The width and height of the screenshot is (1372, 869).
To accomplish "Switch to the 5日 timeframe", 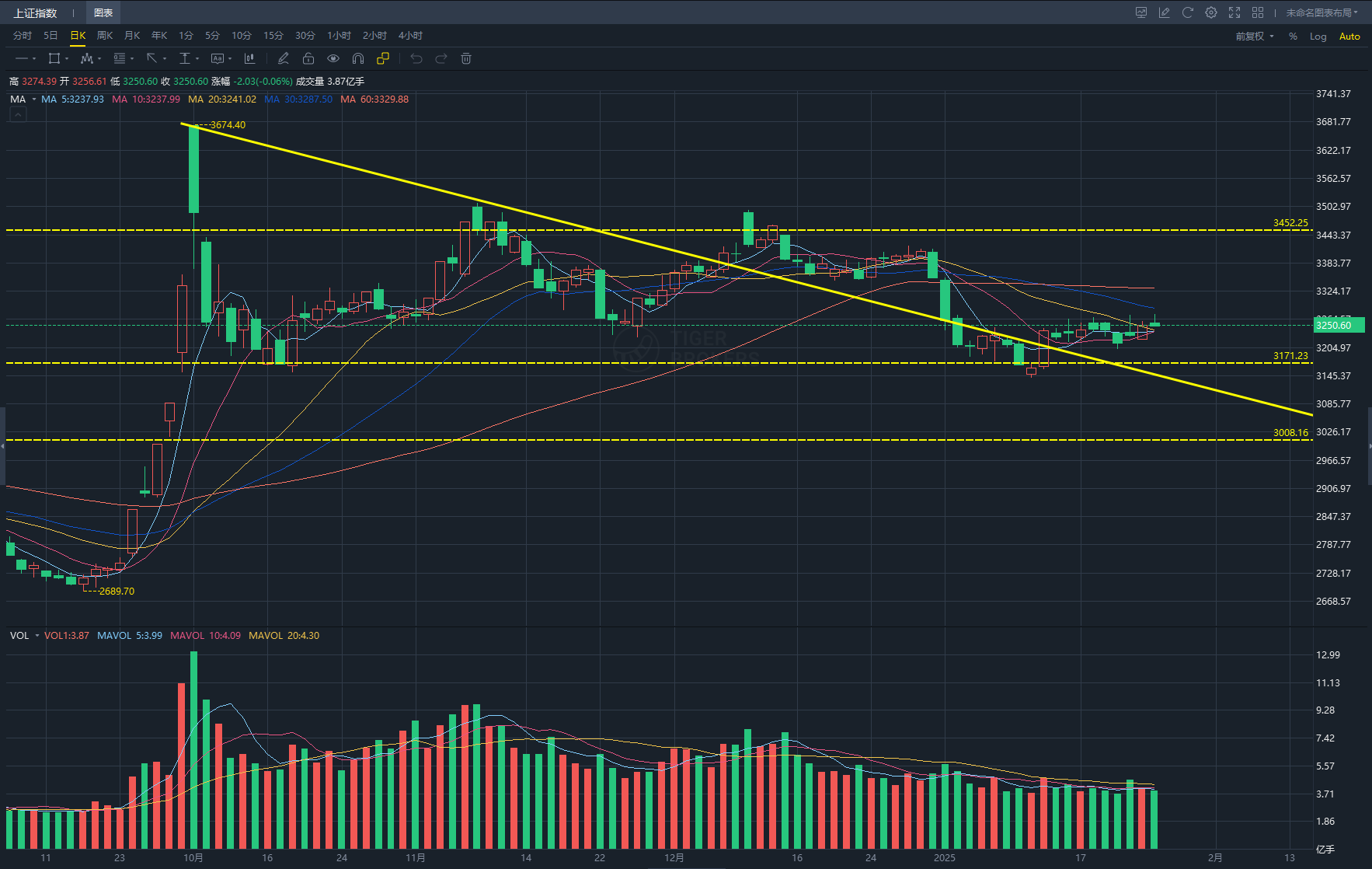I will coord(50,36).
